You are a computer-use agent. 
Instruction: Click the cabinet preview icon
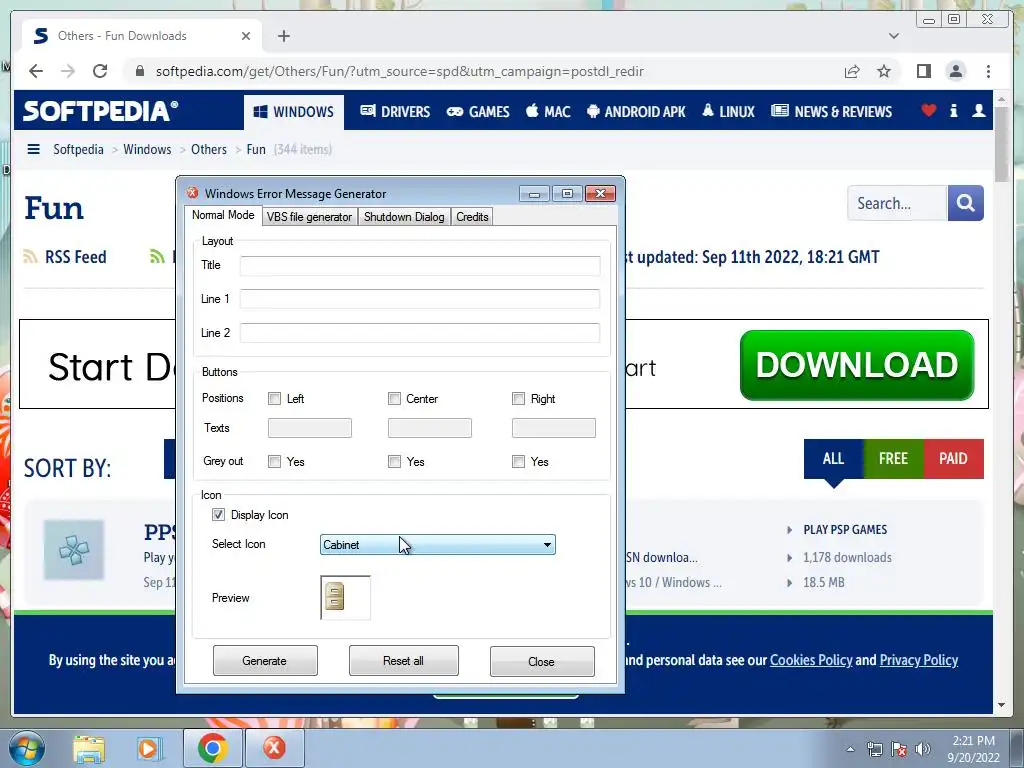[x=335, y=596]
